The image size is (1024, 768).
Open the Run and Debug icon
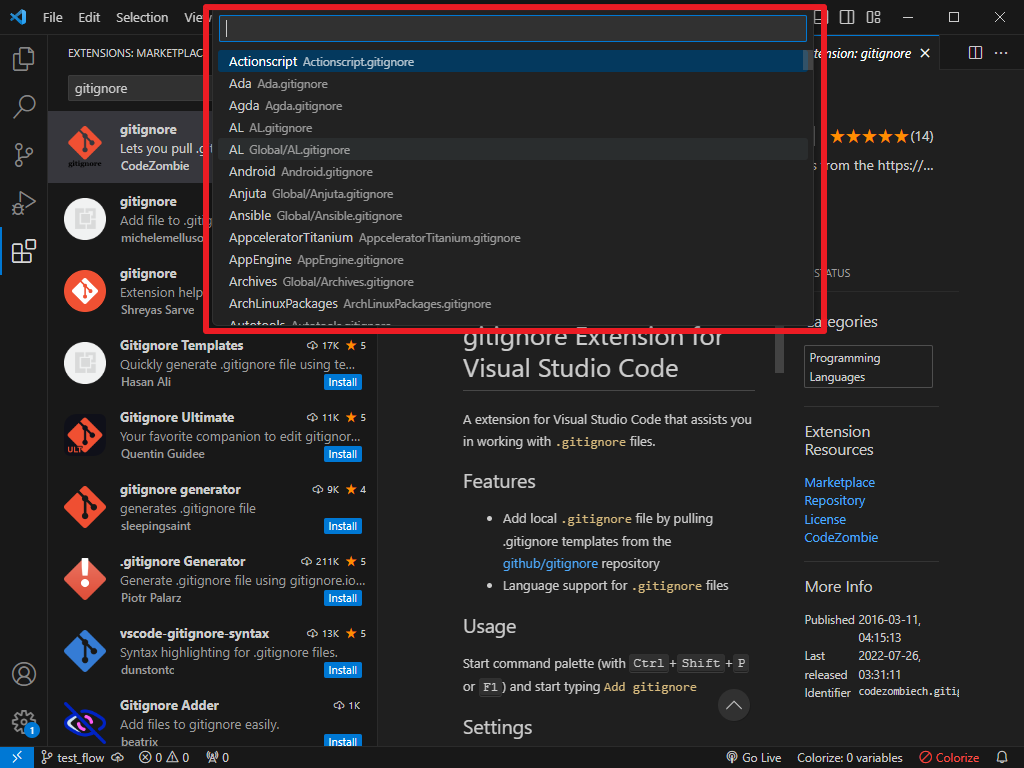click(x=24, y=203)
